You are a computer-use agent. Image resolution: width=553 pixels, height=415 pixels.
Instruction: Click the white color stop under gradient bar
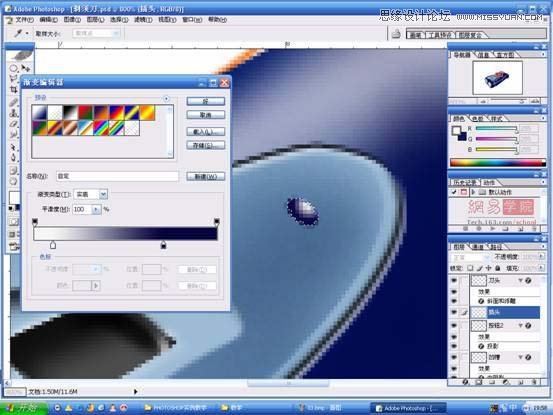pos(53,245)
